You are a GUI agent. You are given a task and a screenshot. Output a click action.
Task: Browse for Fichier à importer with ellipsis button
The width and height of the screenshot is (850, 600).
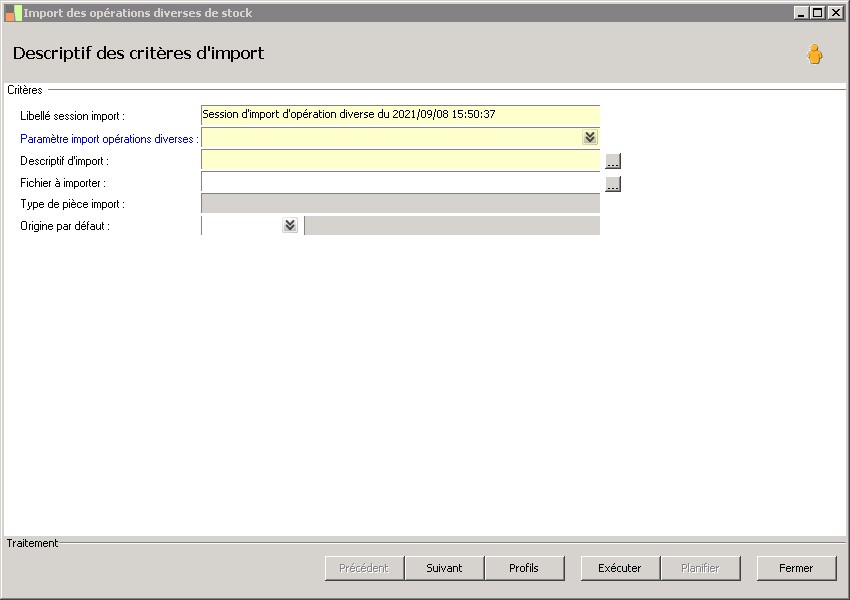click(613, 184)
